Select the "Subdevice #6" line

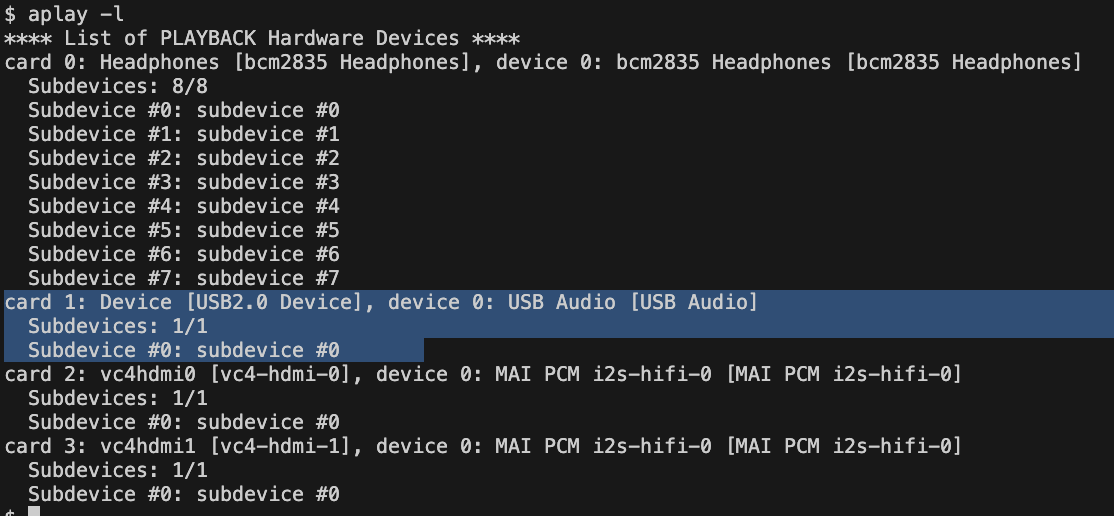point(184,254)
